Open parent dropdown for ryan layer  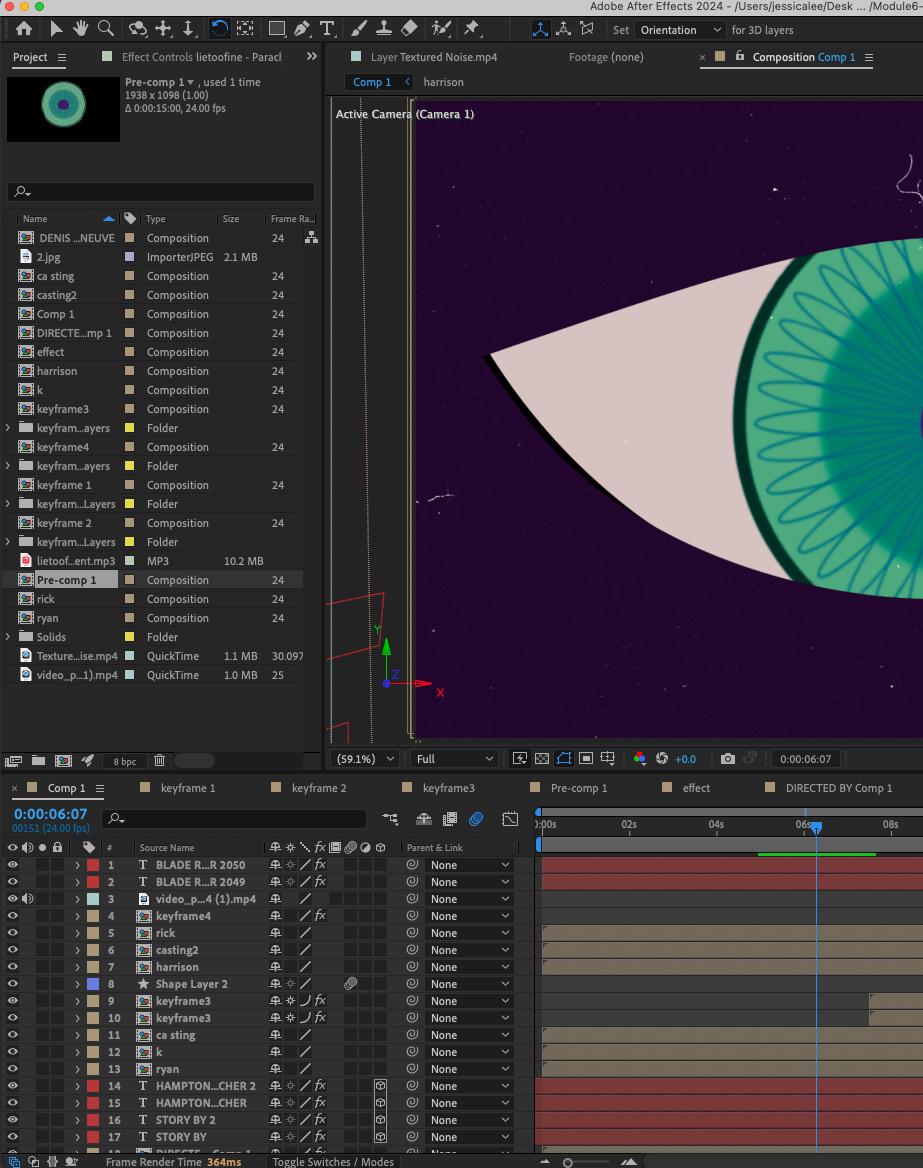(x=469, y=1069)
